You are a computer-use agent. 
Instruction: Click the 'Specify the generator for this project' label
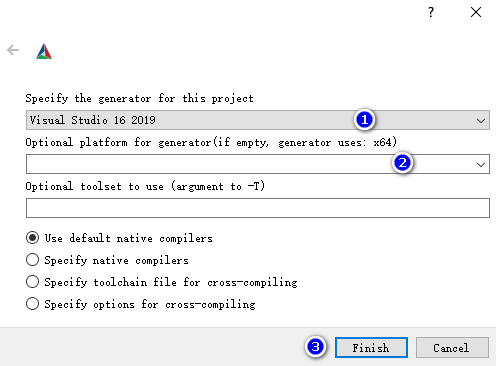point(140,98)
